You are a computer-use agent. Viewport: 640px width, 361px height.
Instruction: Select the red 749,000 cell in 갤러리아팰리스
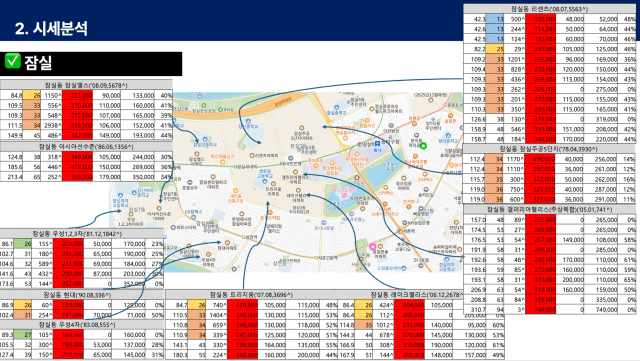point(541,310)
